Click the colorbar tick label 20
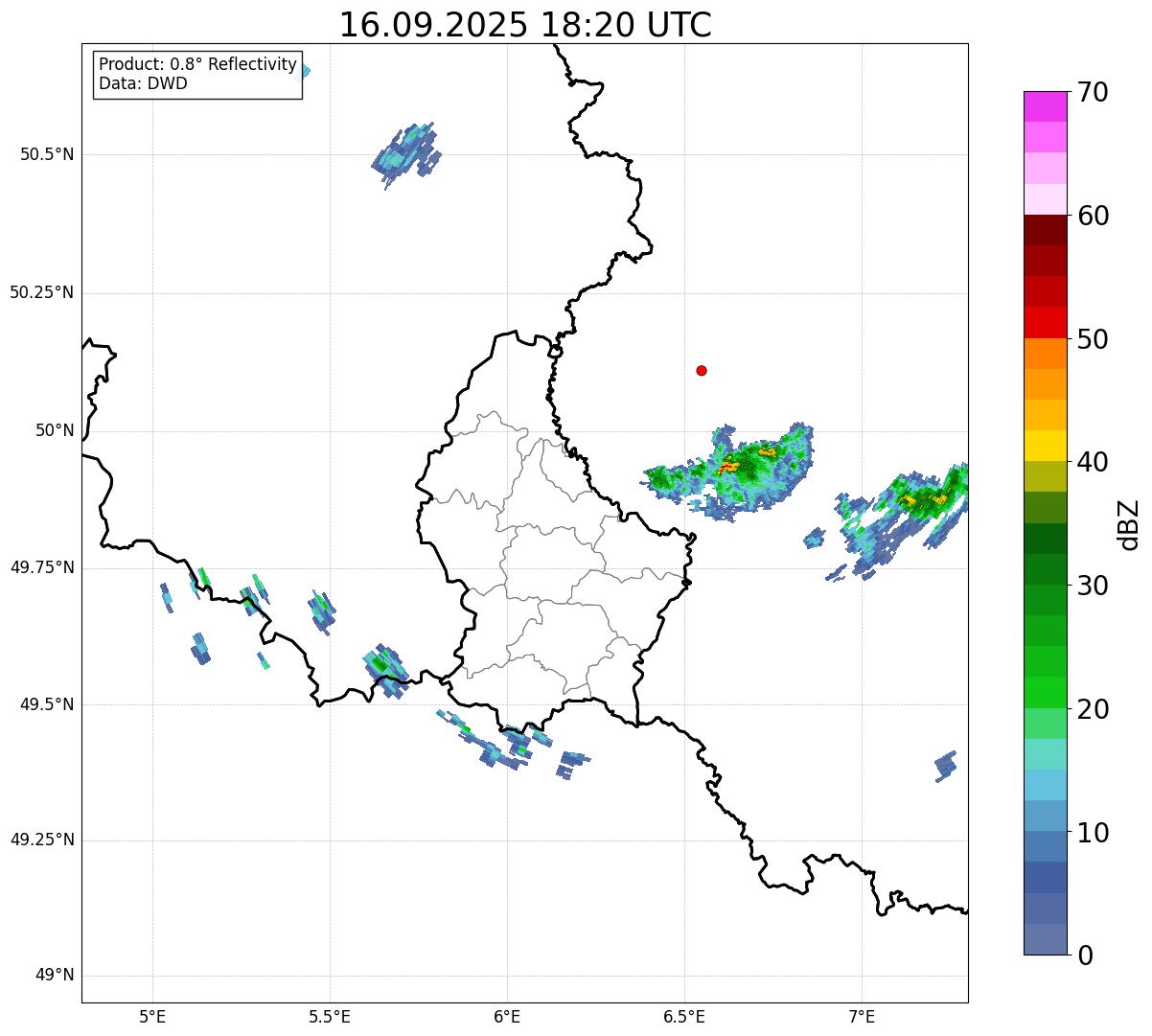This screenshot has height=1036, width=1152. [x=1093, y=709]
